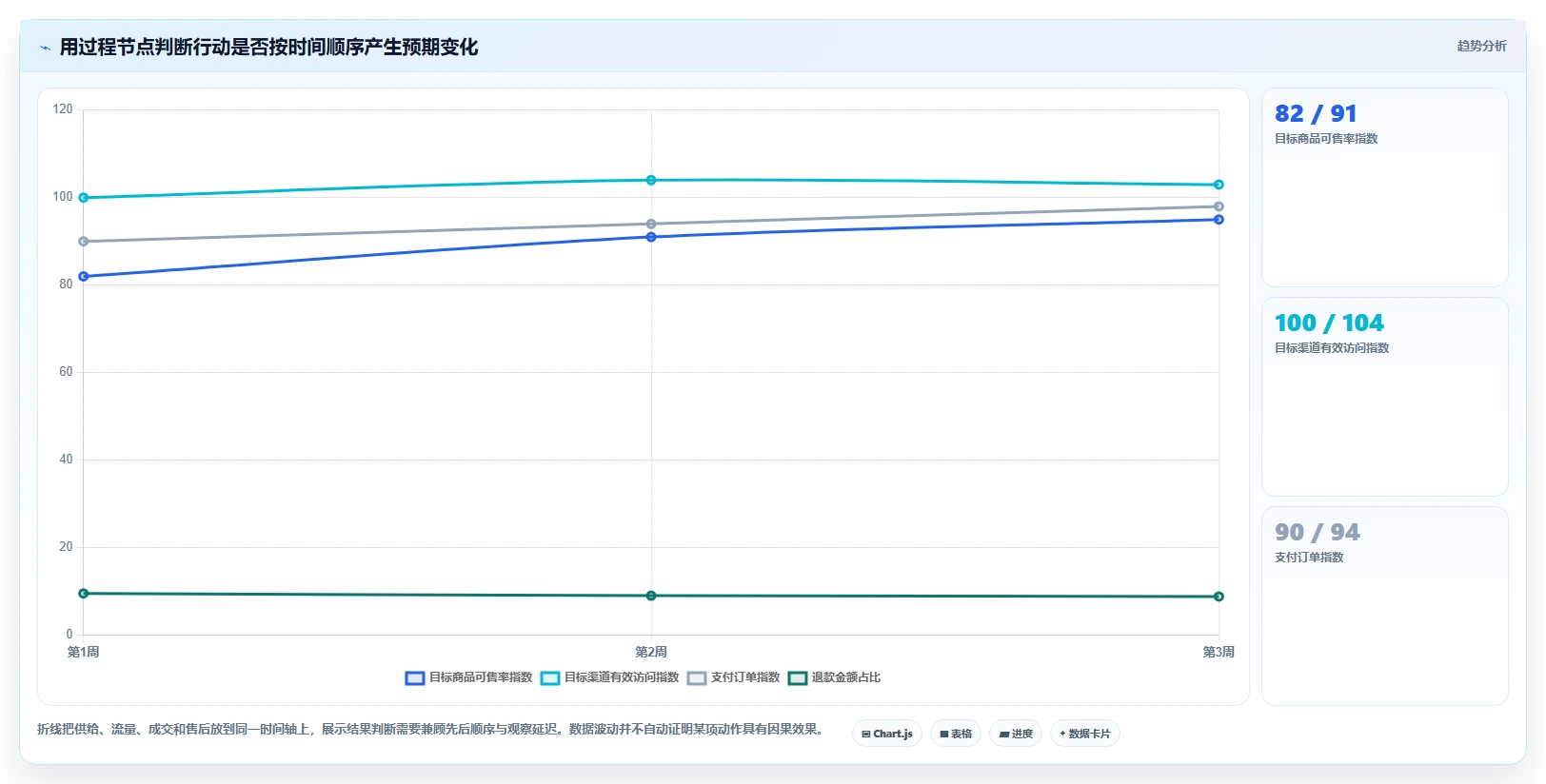Viewport: 1546px width, 784px height.
Task: Click the 进度 chip
Action: point(1016,734)
